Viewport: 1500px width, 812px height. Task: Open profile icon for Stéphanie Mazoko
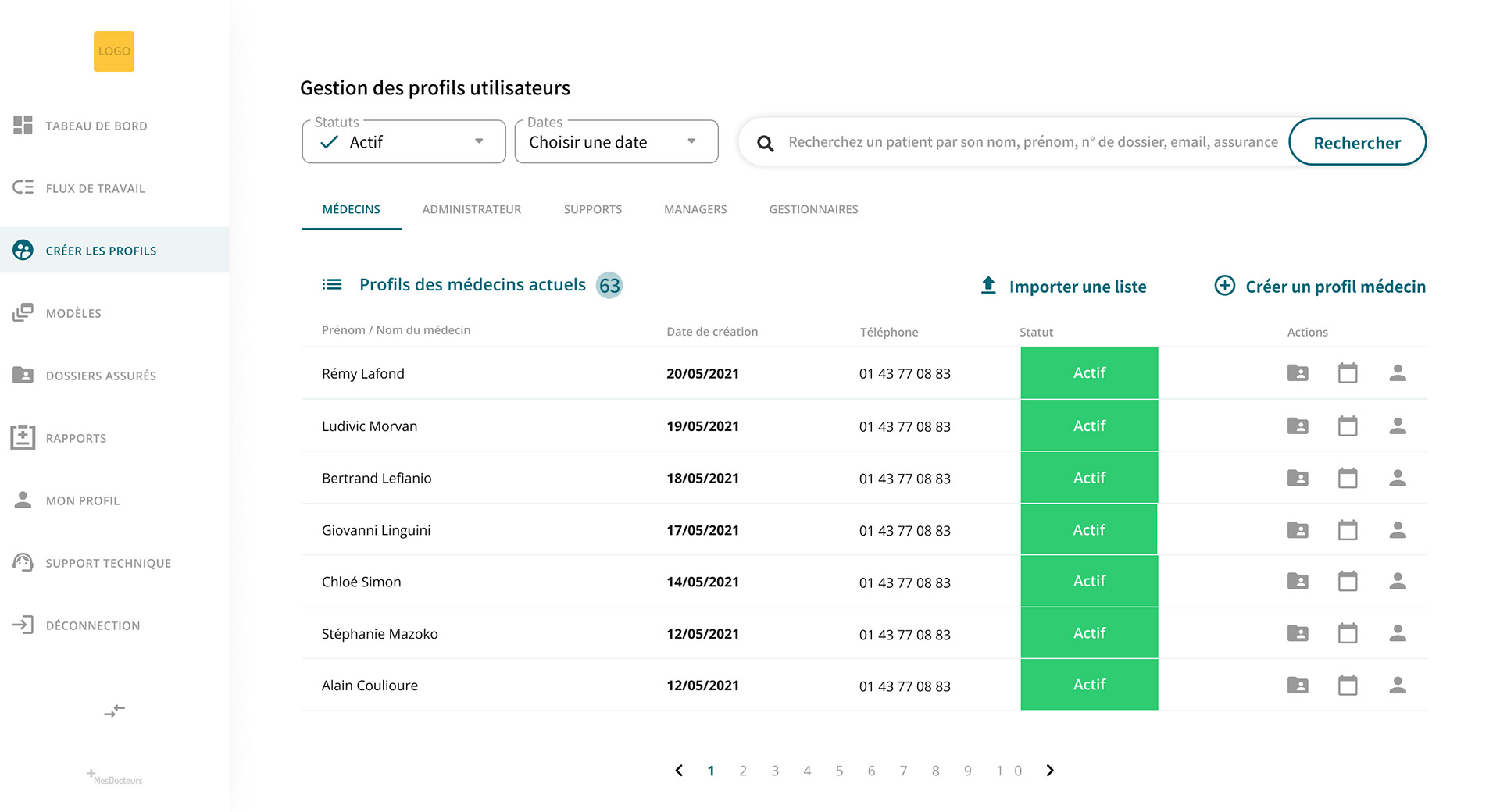[1398, 633]
